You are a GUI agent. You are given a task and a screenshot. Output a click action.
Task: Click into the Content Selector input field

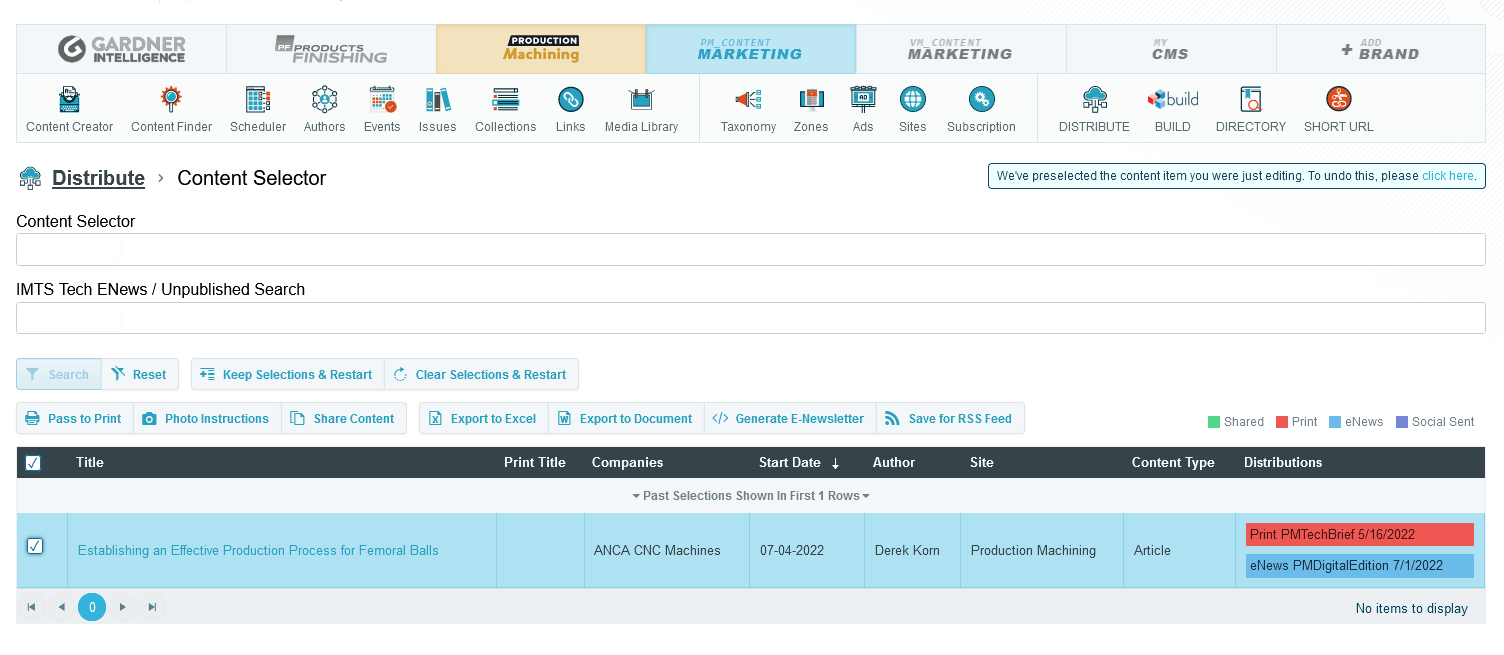point(750,250)
